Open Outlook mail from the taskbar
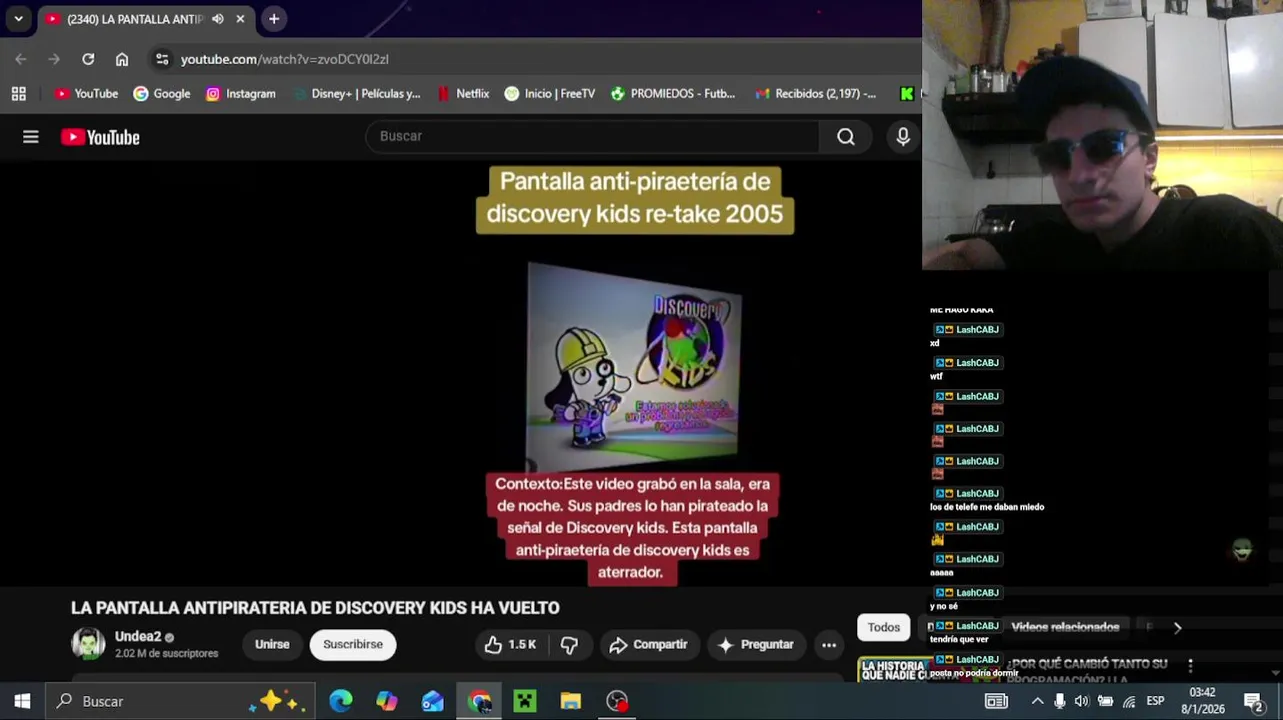1283x720 pixels. click(x=433, y=701)
